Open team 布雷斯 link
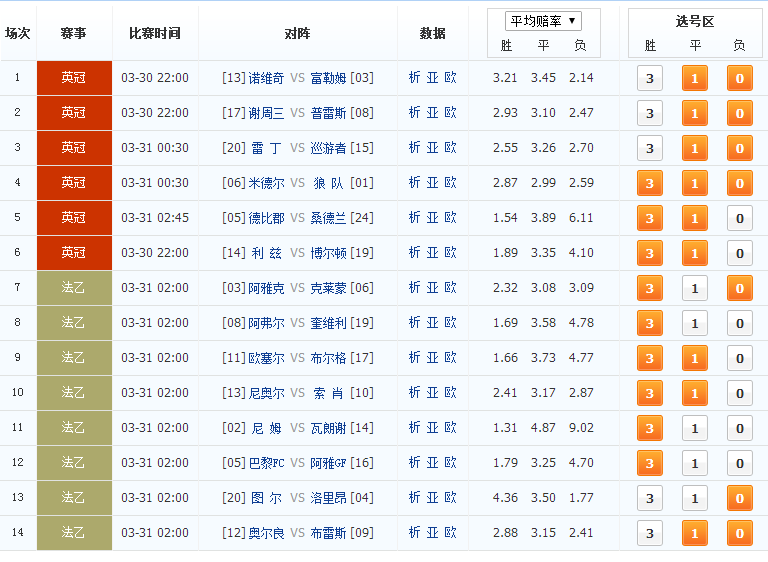The height and width of the screenshot is (562, 768). (328, 533)
